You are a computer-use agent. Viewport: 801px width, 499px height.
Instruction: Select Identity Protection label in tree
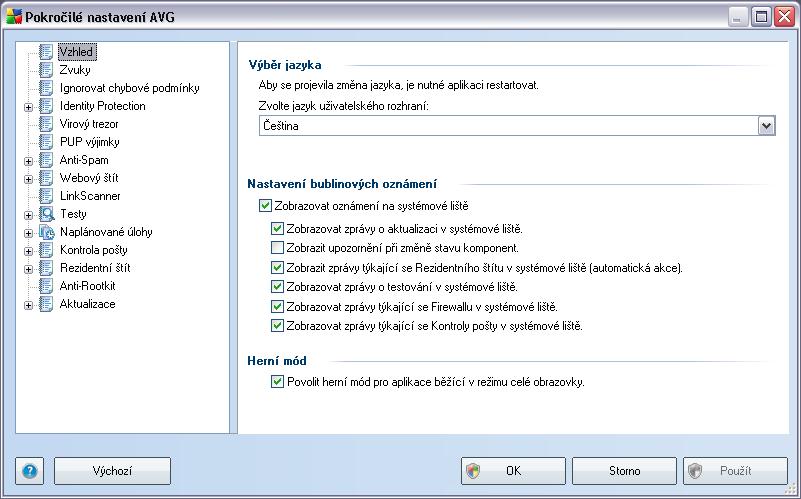tap(103, 106)
